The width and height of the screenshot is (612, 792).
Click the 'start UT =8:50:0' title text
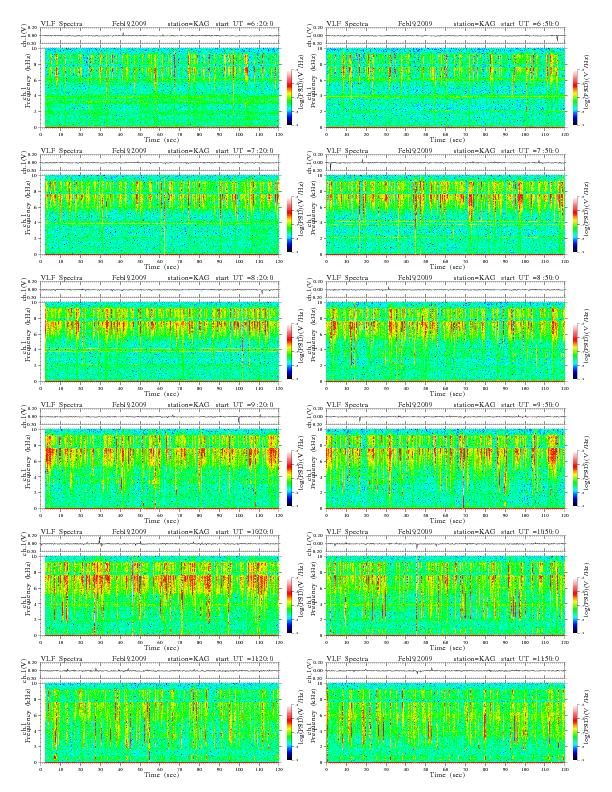click(530, 277)
